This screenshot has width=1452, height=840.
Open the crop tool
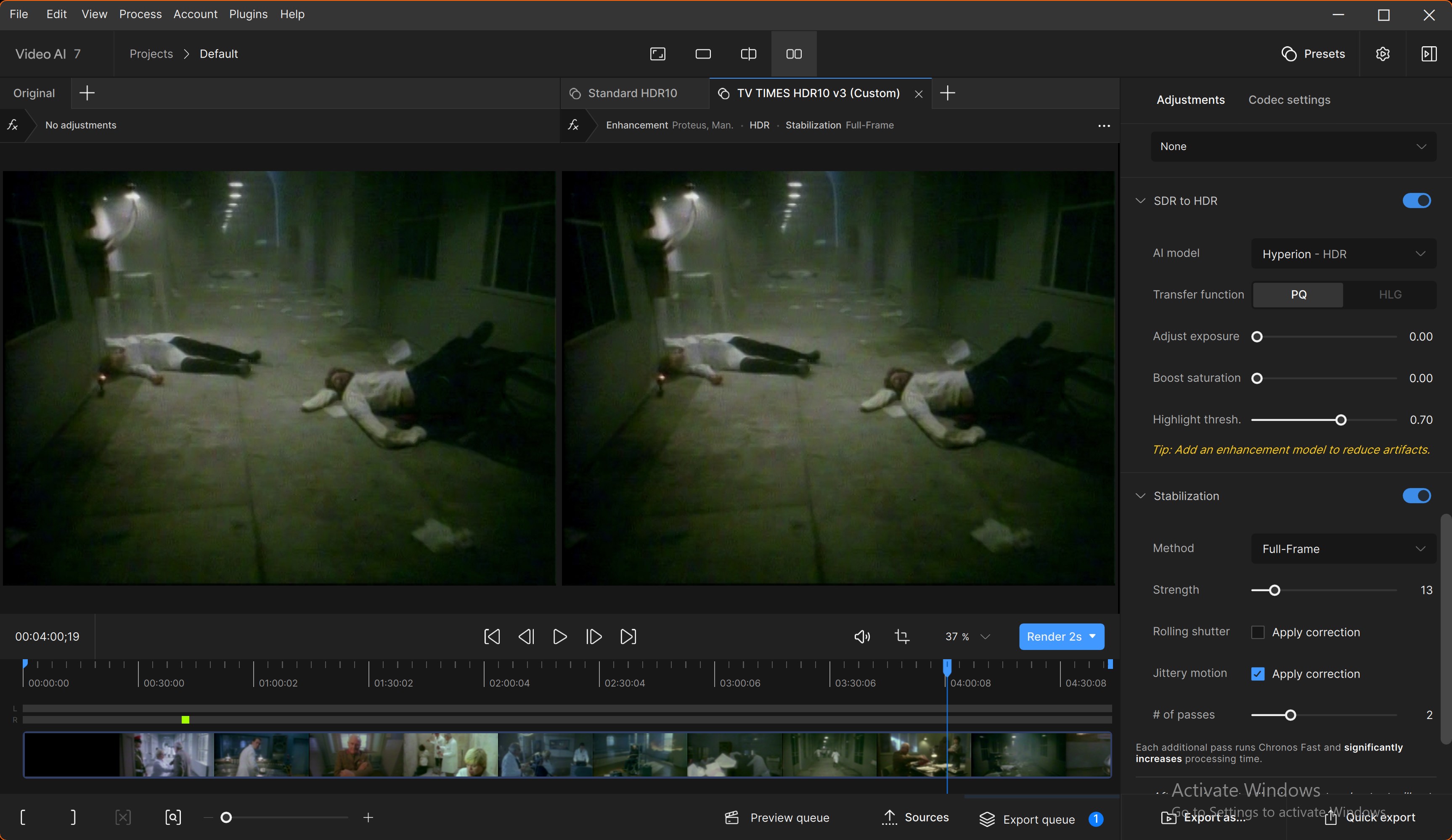(902, 636)
